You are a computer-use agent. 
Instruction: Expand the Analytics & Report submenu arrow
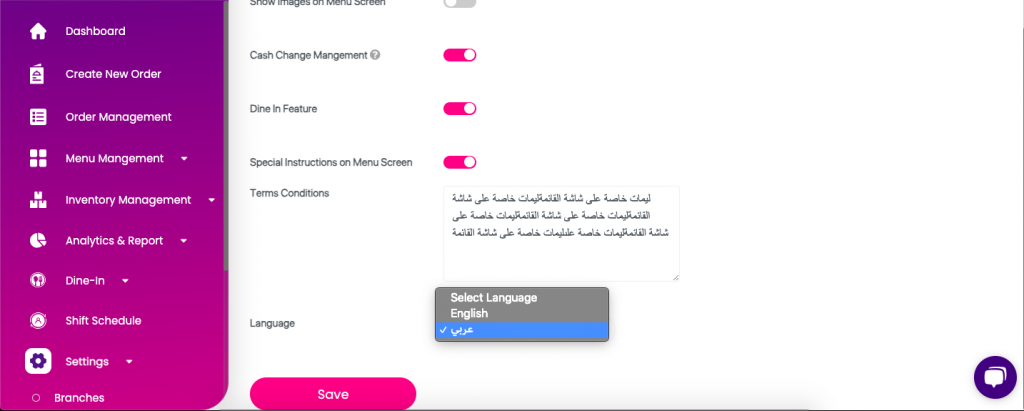coord(186,241)
